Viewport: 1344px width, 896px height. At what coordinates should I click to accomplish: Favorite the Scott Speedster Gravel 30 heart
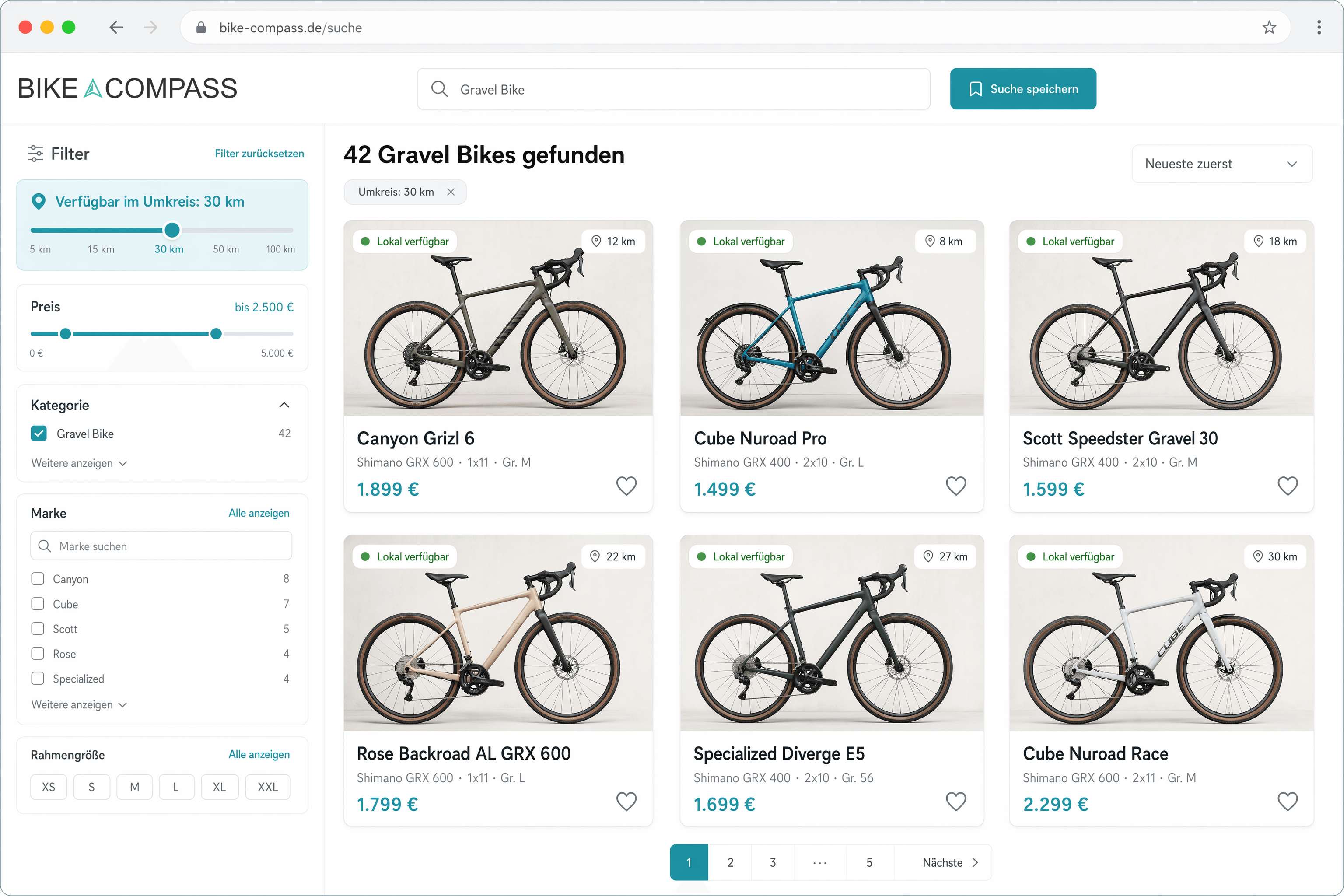point(1288,486)
